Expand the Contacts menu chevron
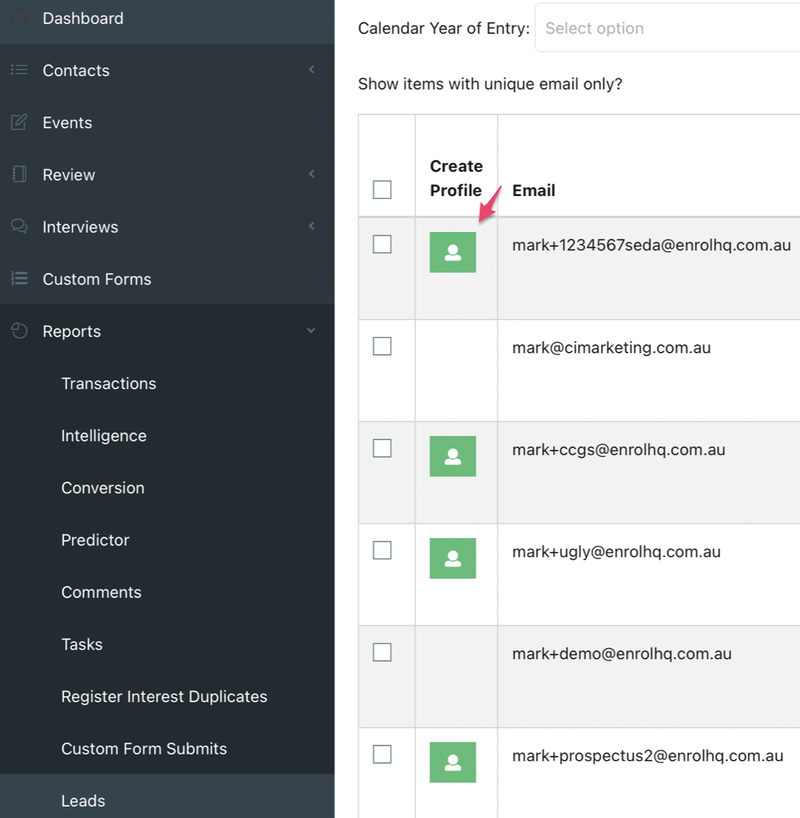This screenshot has height=818, width=800. [311, 70]
